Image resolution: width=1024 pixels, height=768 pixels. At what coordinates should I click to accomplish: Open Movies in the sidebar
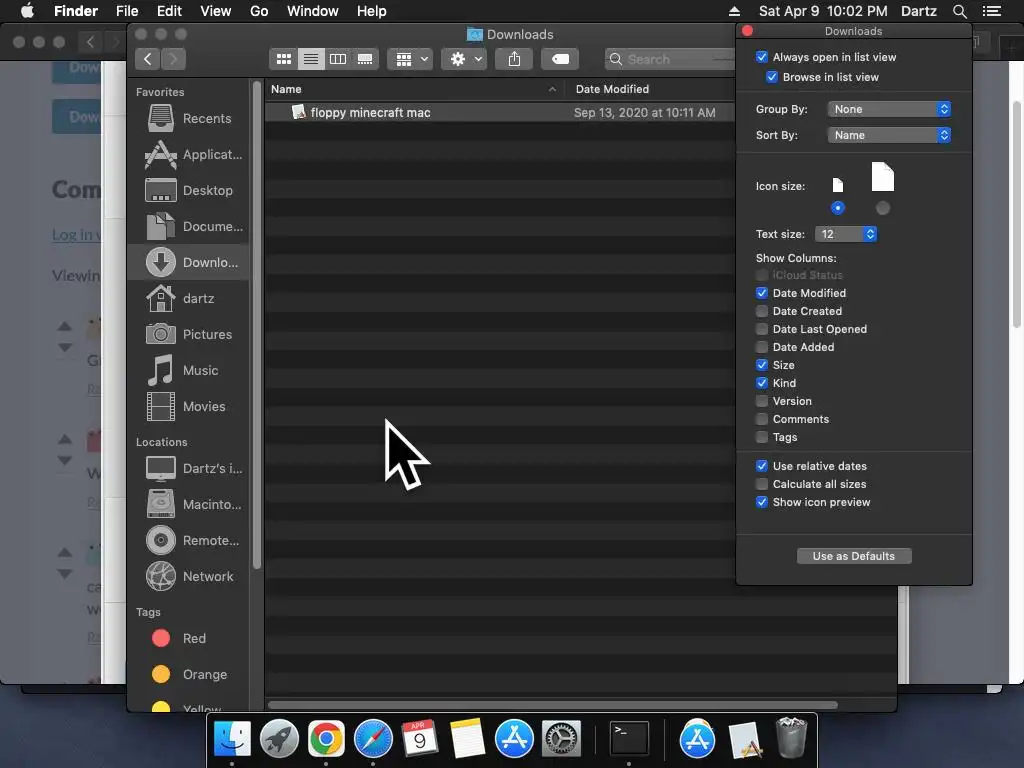click(x=189, y=406)
